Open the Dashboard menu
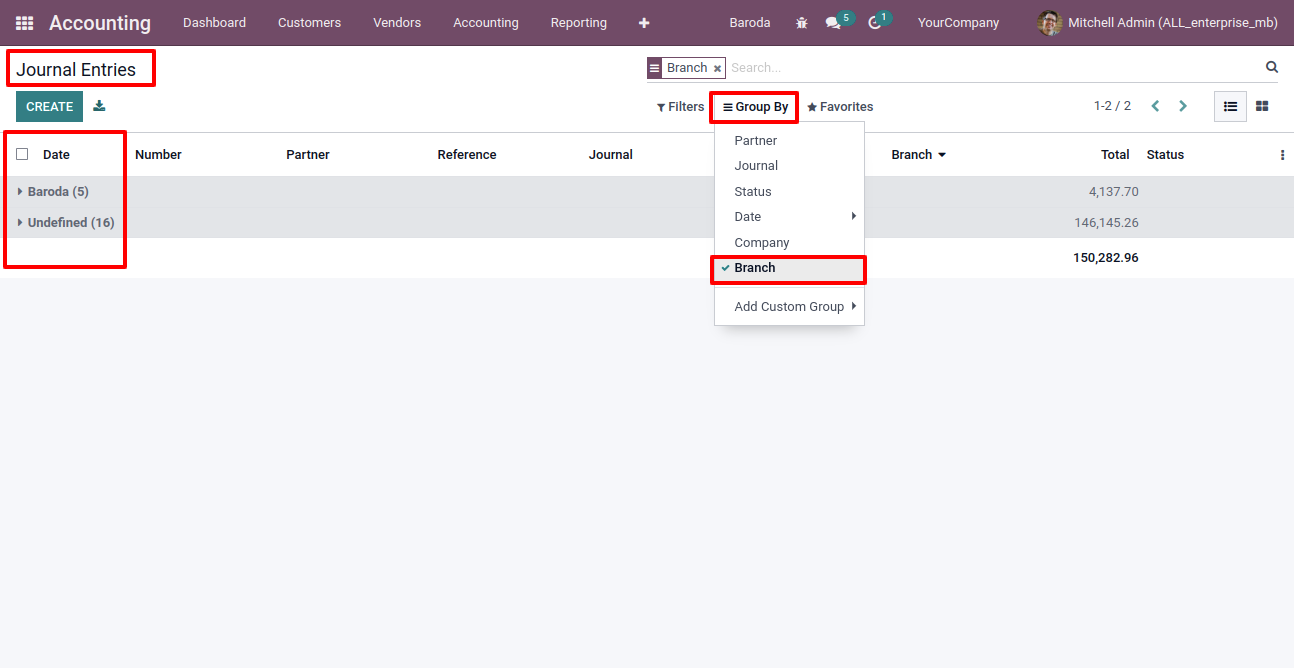 (214, 22)
